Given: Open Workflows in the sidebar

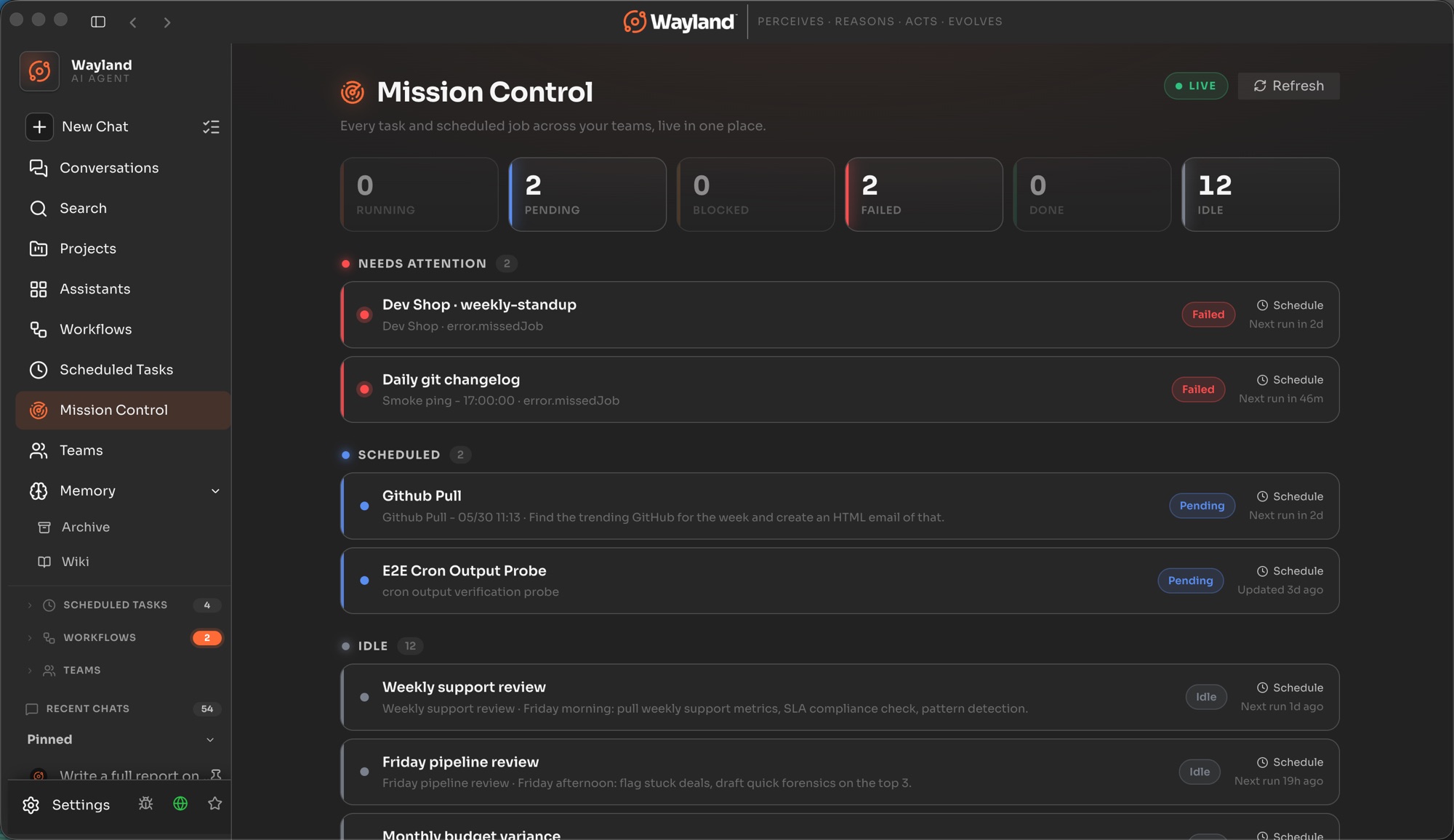Looking at the screenshot, I should 122,329.
